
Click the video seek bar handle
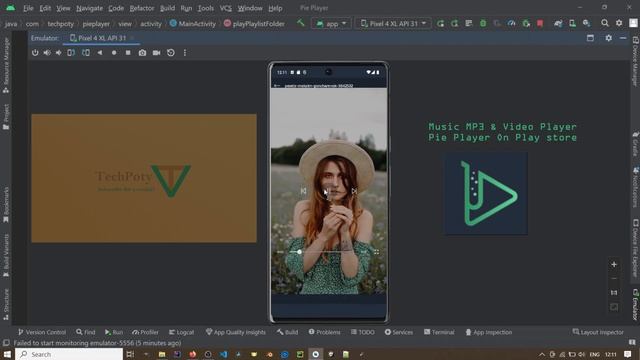[299, 252]
